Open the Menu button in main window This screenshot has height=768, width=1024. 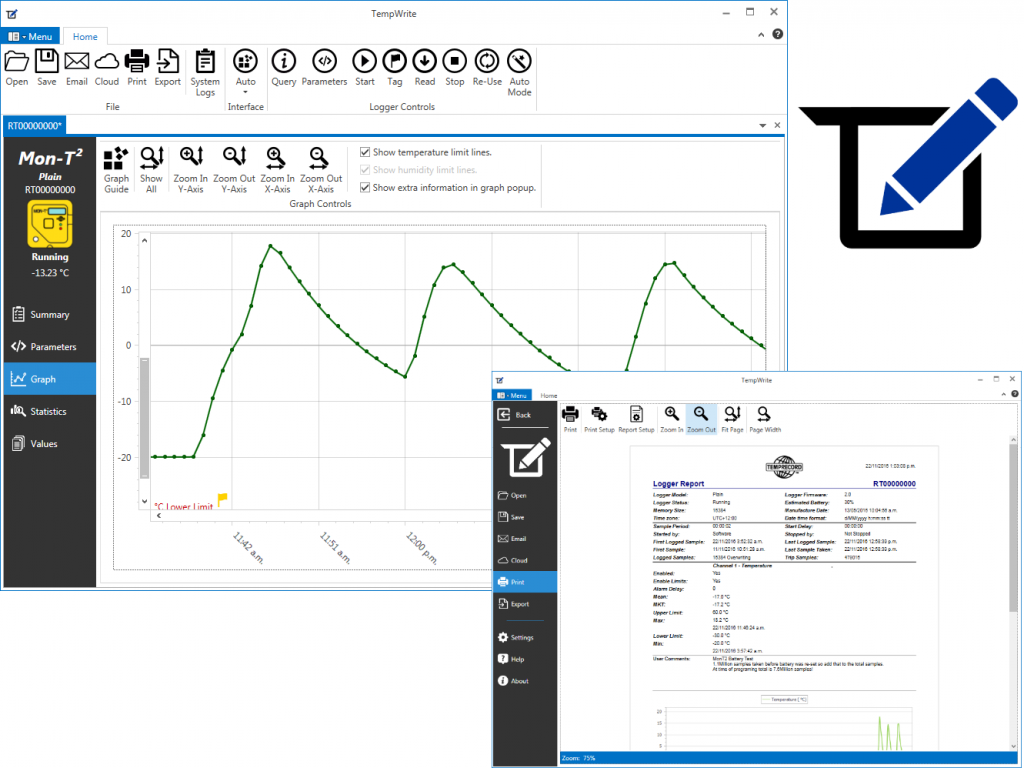coord(30,37)
